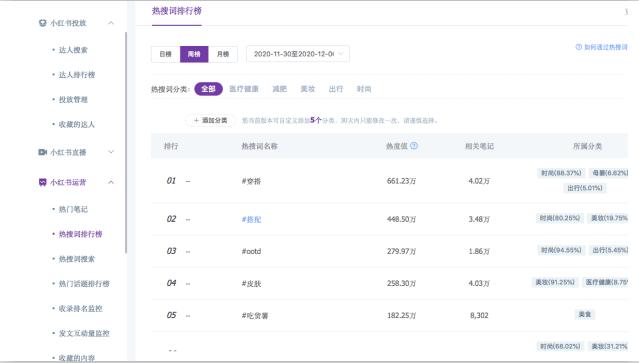Click the 热度值 column header
This screenshot has width=639, height=363.
pos(397,146)
